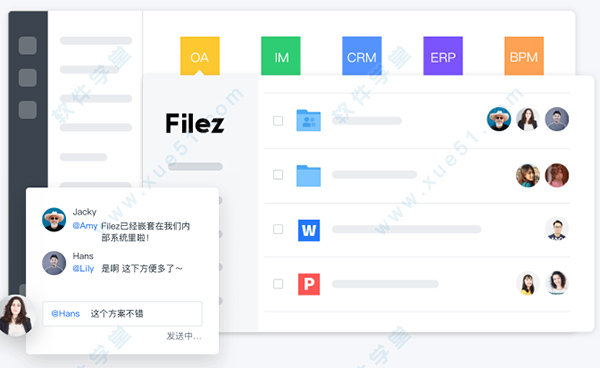Select the checkbox for the Word file
Screen dimensions: 600x368
click(x=278, y=229)
